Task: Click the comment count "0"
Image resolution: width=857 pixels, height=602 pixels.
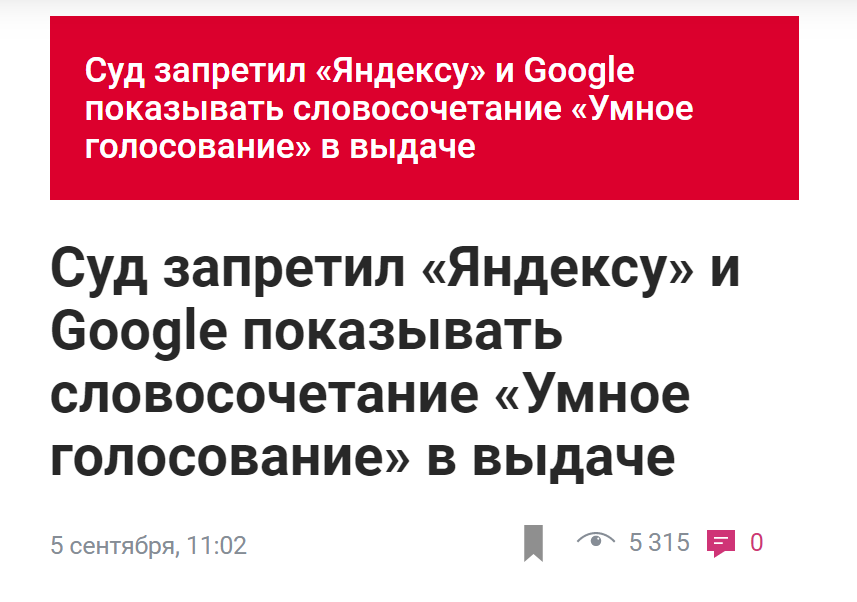Action: click(x=757, y=543)
